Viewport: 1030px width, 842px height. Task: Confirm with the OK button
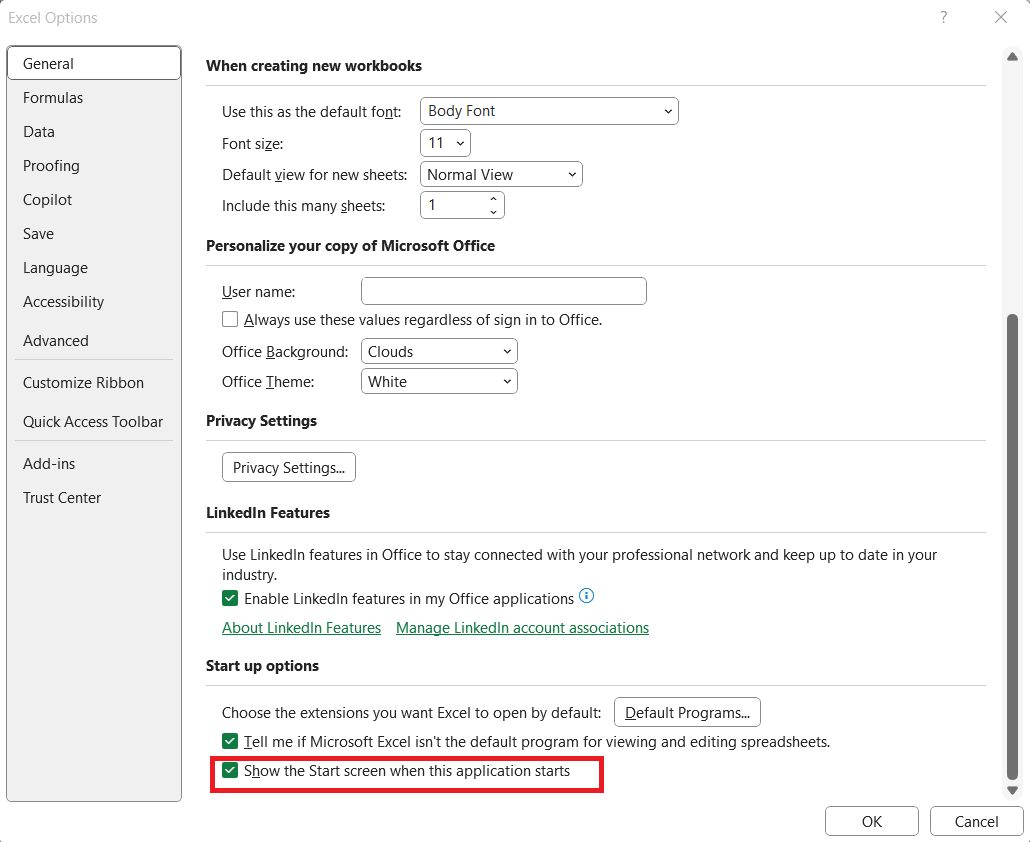(x=872, y=822)
